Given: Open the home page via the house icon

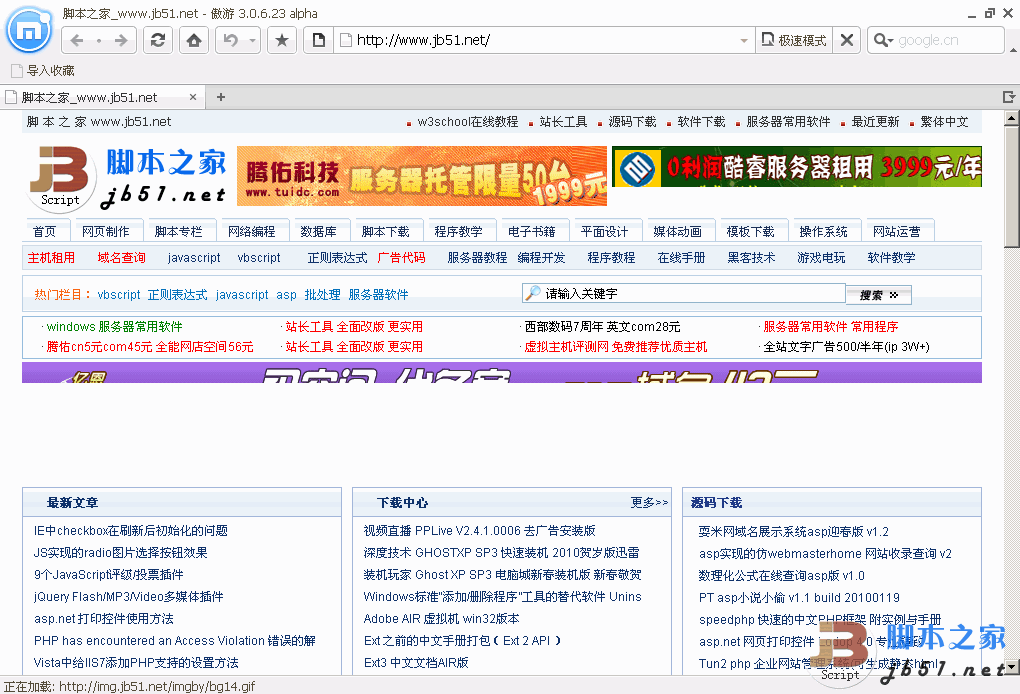Looking at the screenshot, I should point(193,40).
